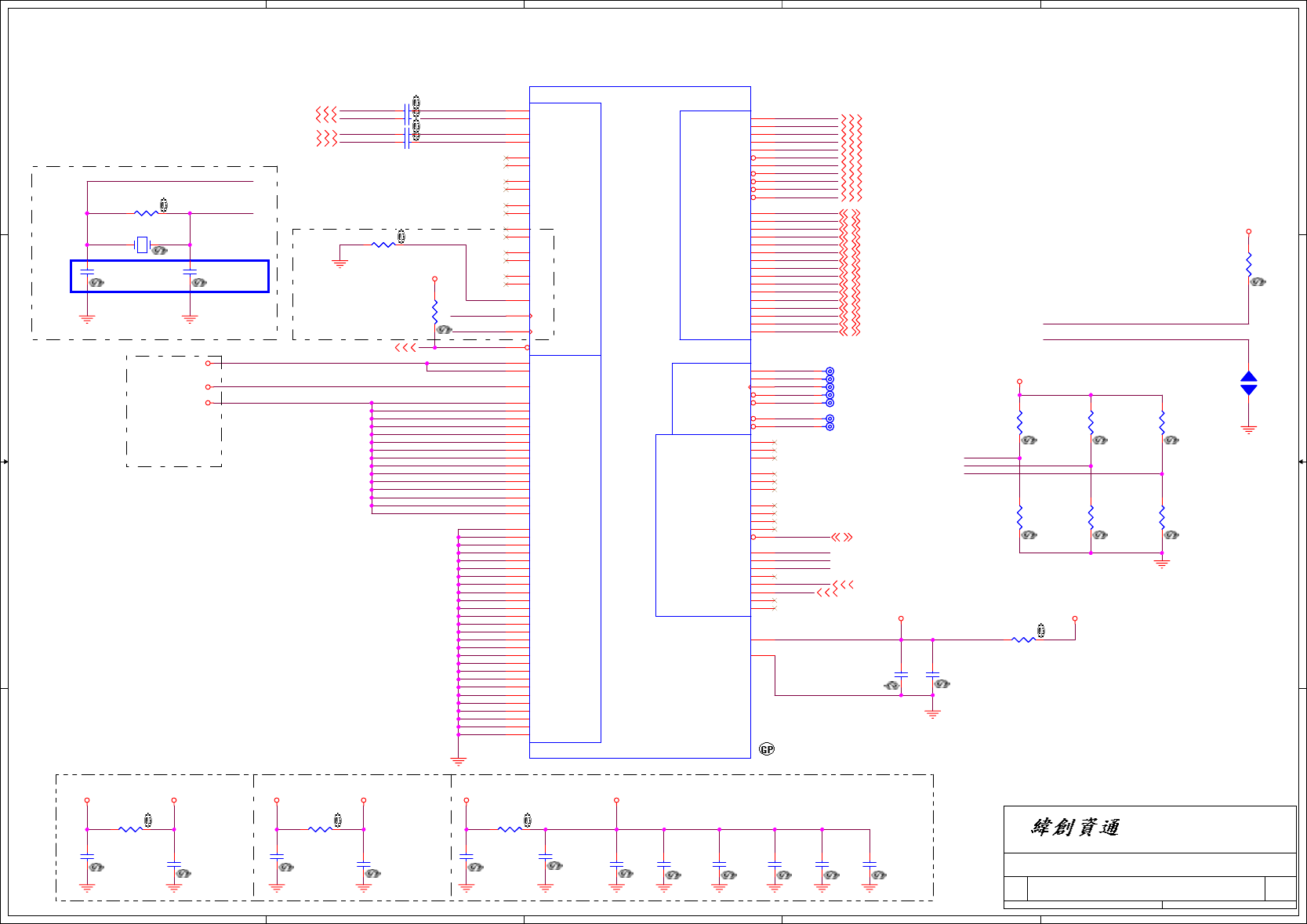Viewport: 1307px width, 924px height.
Task: Select vertical pull-up resistor in center dashed box
Action: pos(434,312)
